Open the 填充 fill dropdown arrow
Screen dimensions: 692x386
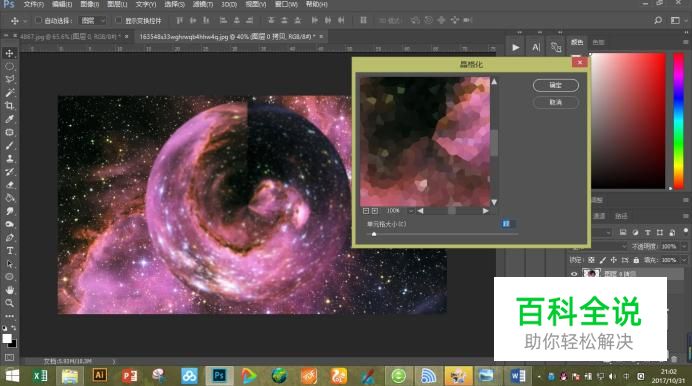(684, 260)
